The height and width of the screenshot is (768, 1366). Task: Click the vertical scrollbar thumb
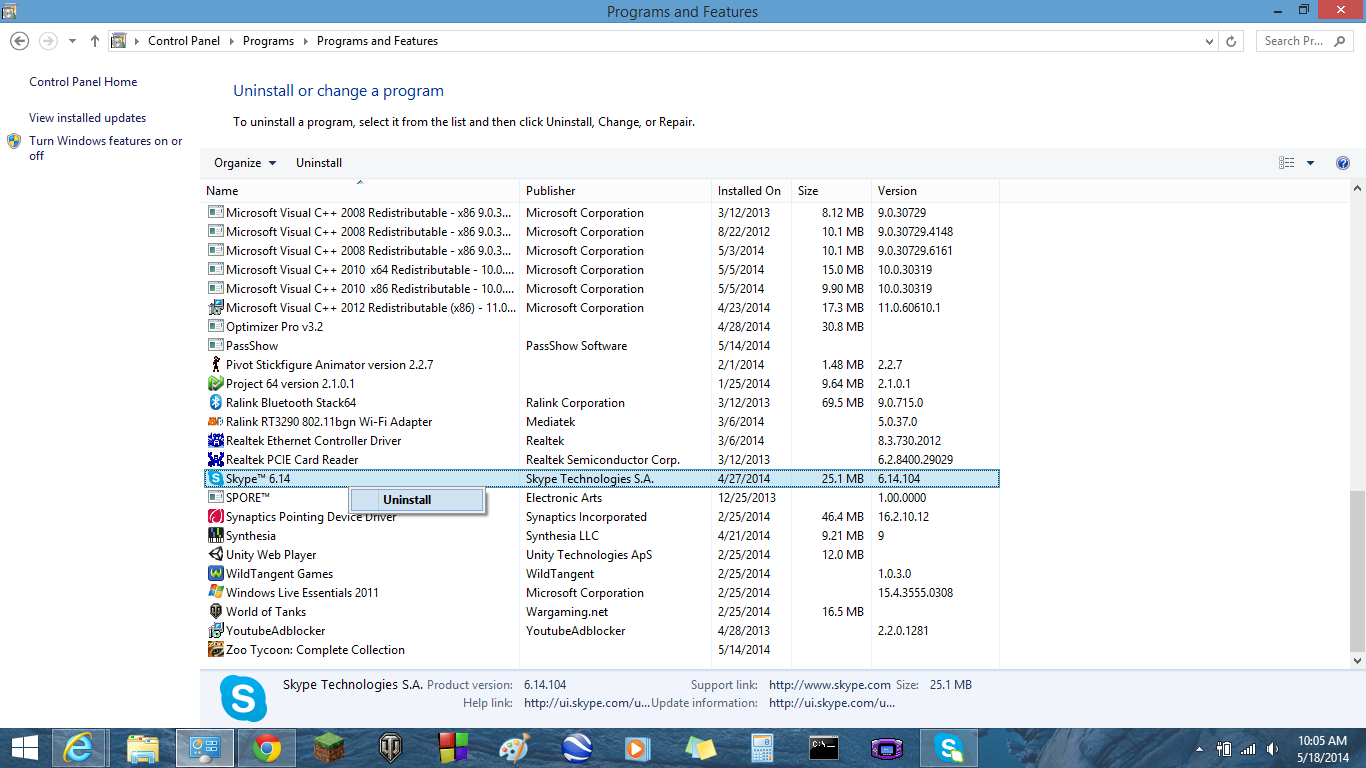(x=1357, y=570)
